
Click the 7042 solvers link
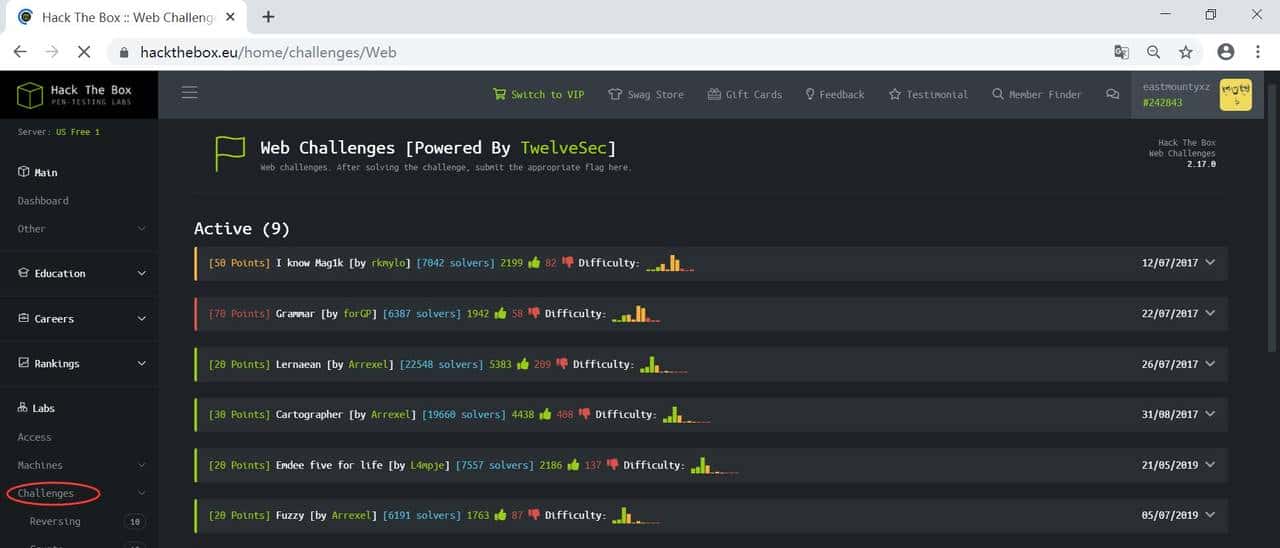point(457,263)
